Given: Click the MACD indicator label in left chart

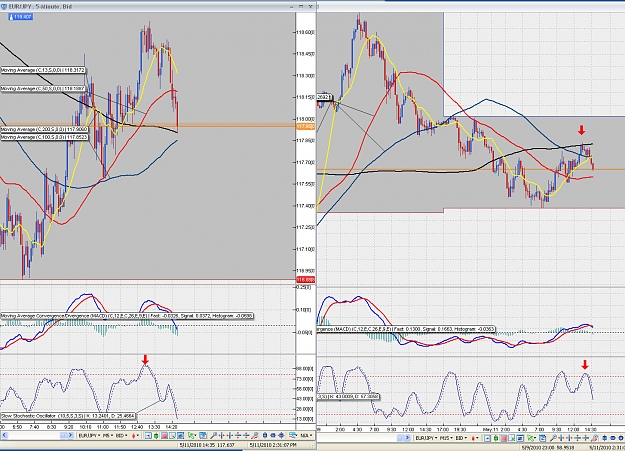Looking at the screenshot, I should (x=127, y=316).
